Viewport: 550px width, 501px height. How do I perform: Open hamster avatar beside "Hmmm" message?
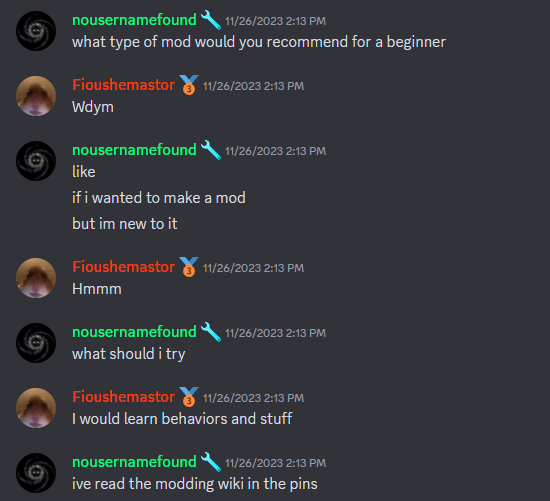(x=36, y=278)
